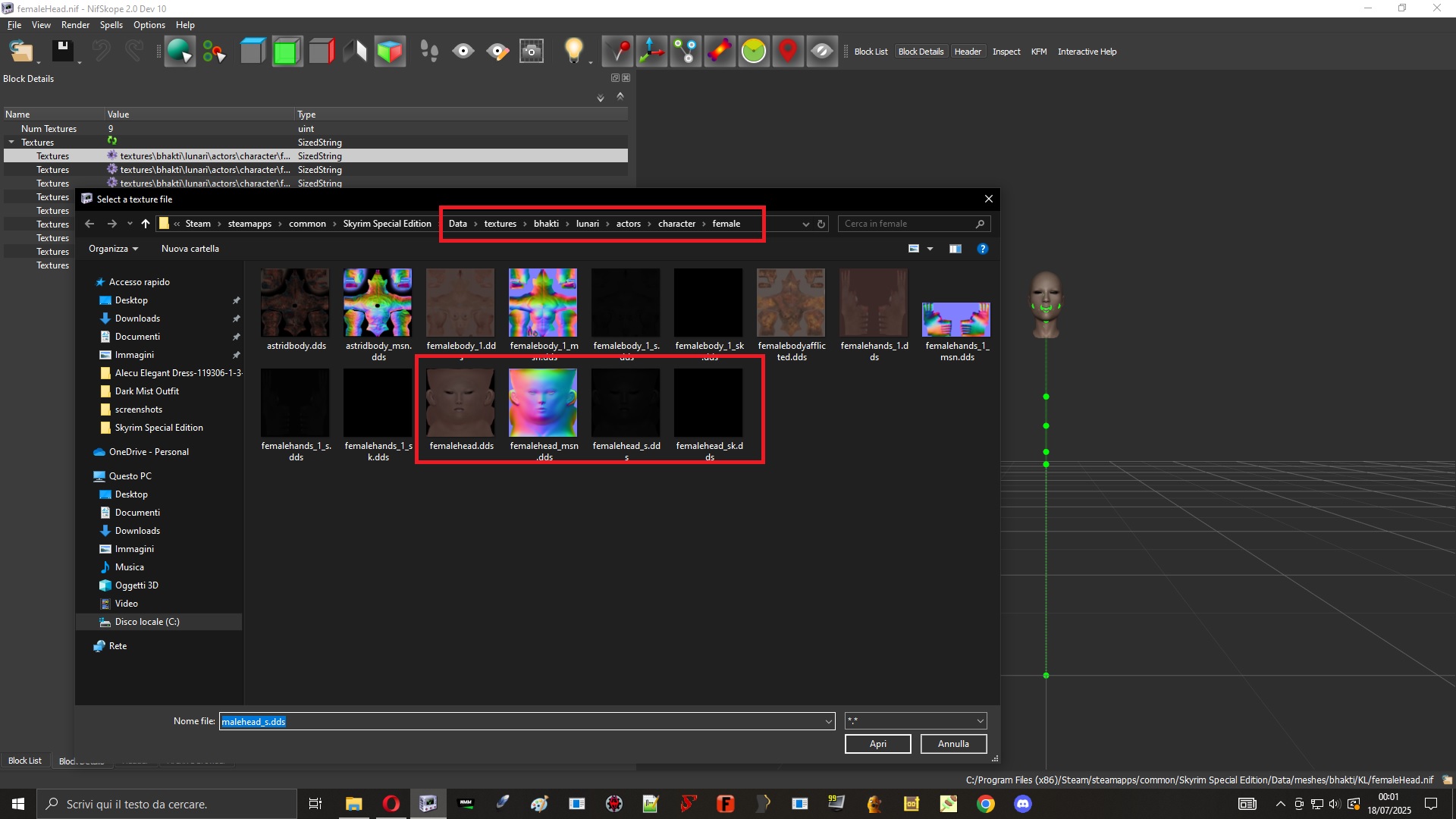Image resolution: width=1456 pixels, height=819 pixels.
Task: Click the Apri button
Action: (877, 744)
